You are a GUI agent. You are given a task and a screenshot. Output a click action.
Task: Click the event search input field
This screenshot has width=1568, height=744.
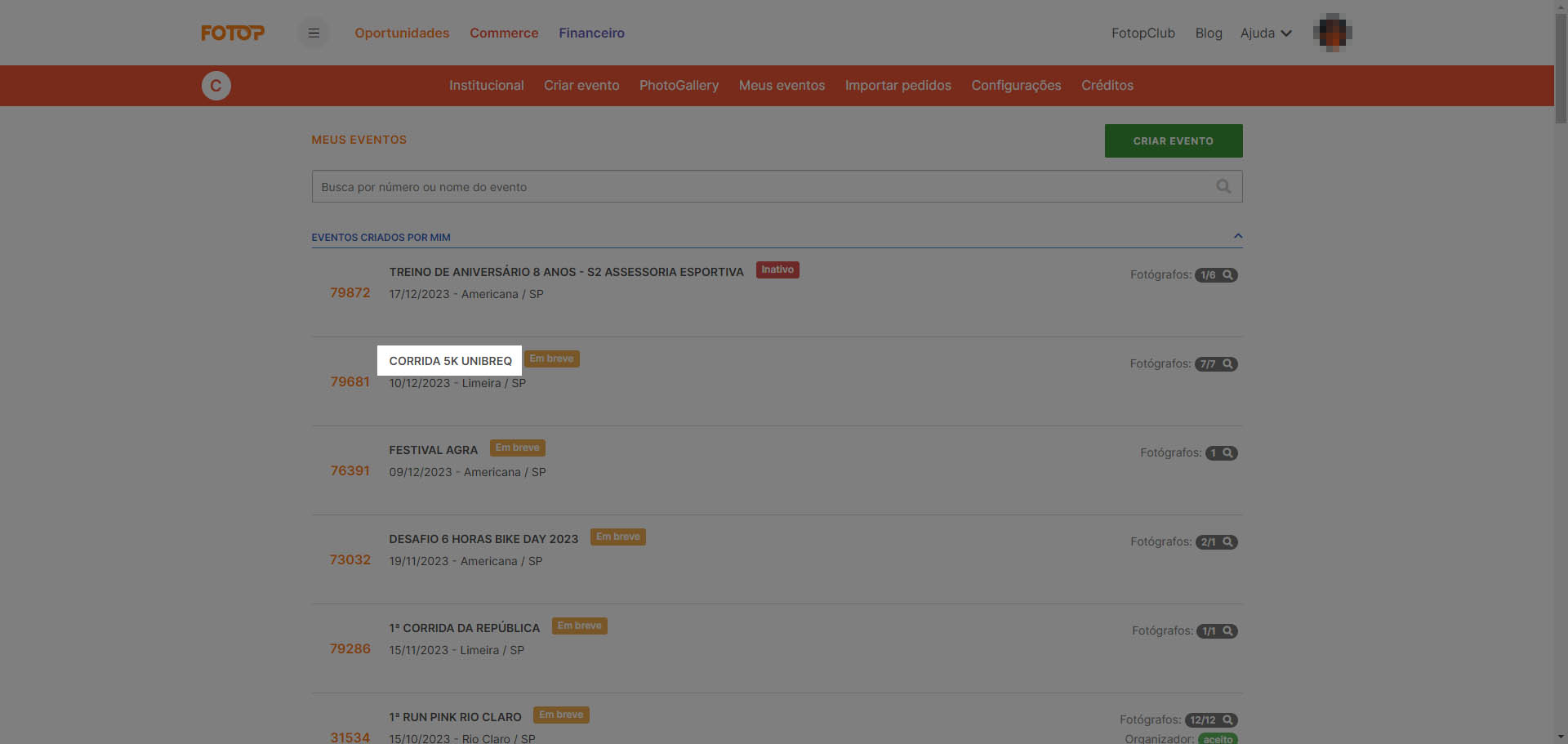coord(759,187)
